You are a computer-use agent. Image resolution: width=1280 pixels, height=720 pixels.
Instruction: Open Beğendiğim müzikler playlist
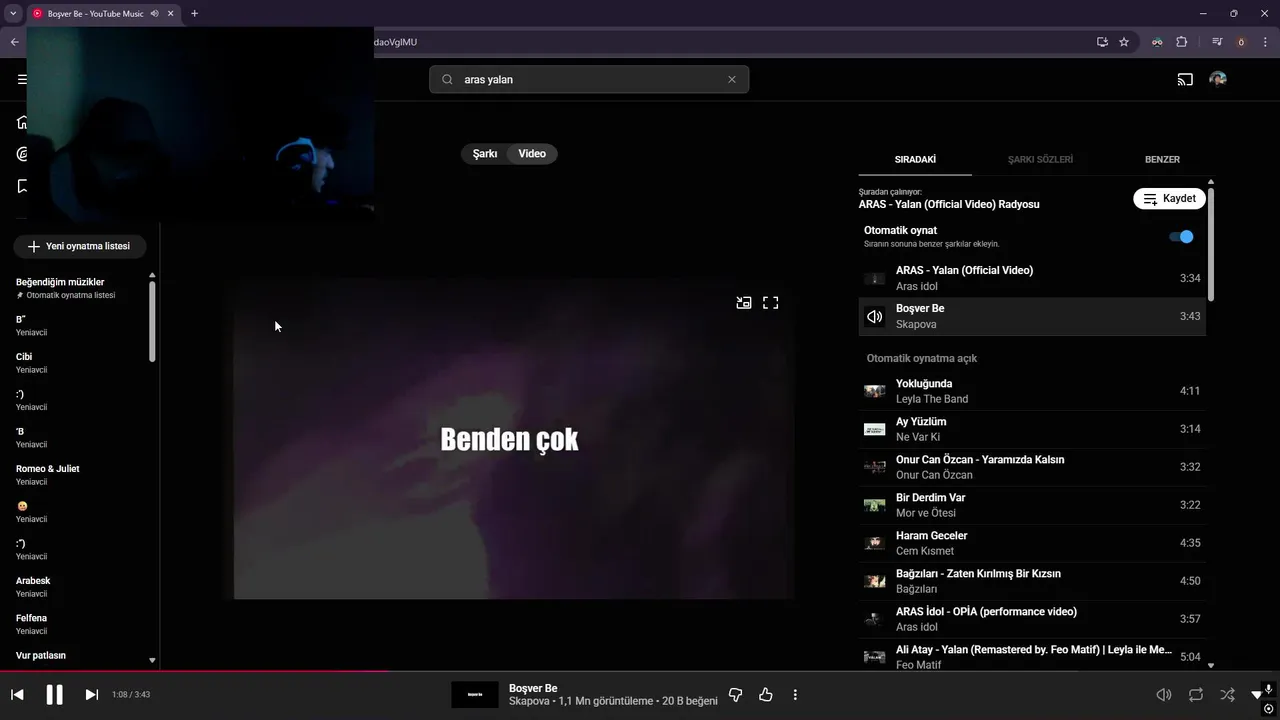click(78, 288)
